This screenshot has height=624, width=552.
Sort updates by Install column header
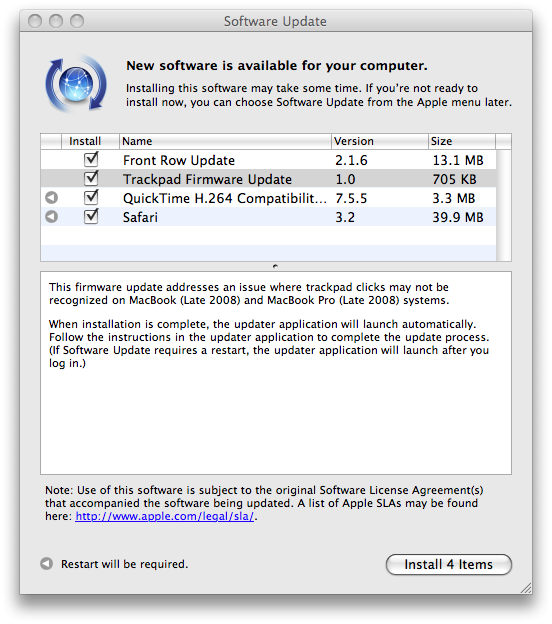pyautogui.click(x=90, y=141)
